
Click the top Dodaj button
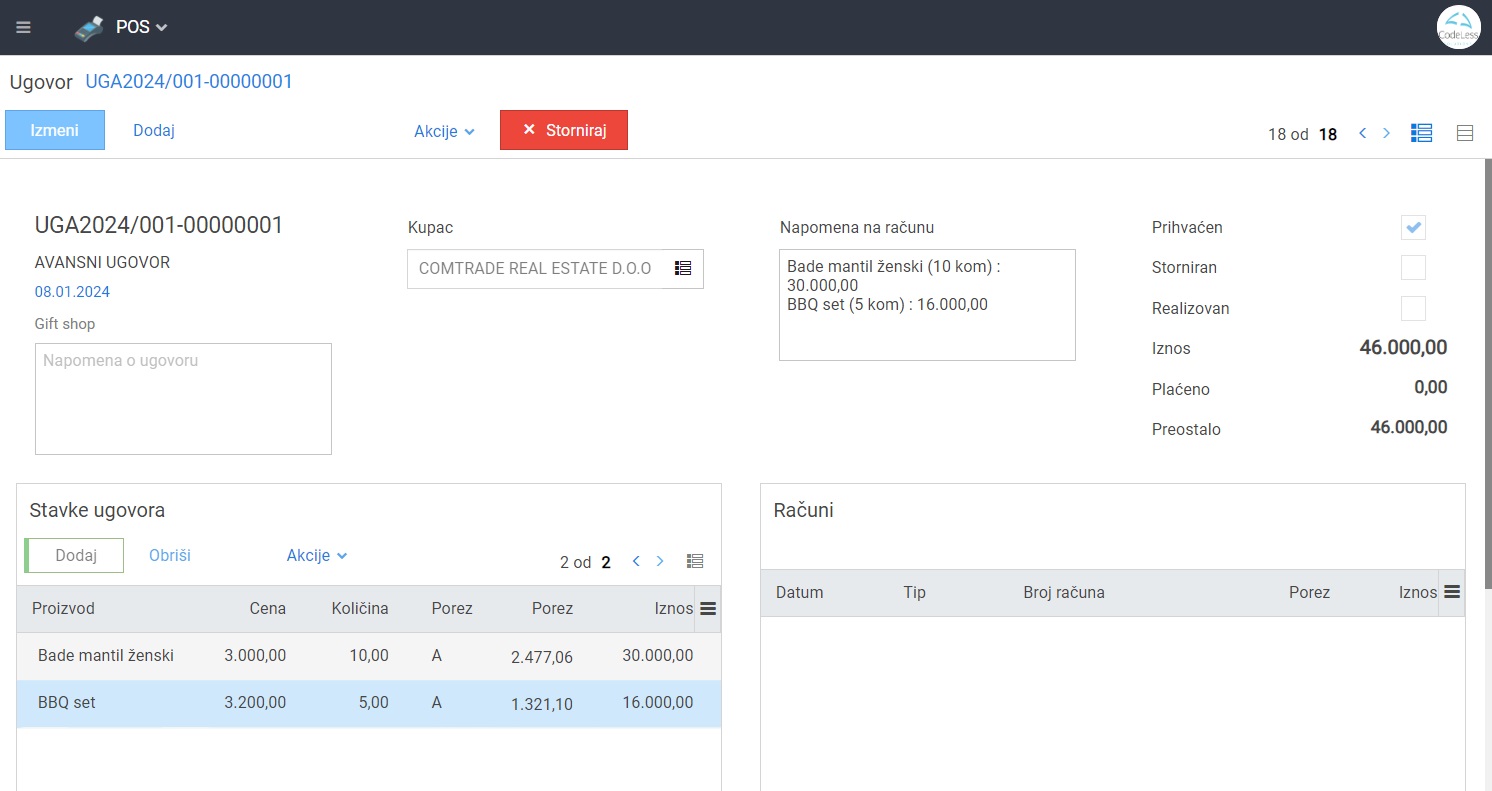pos(154,130)
